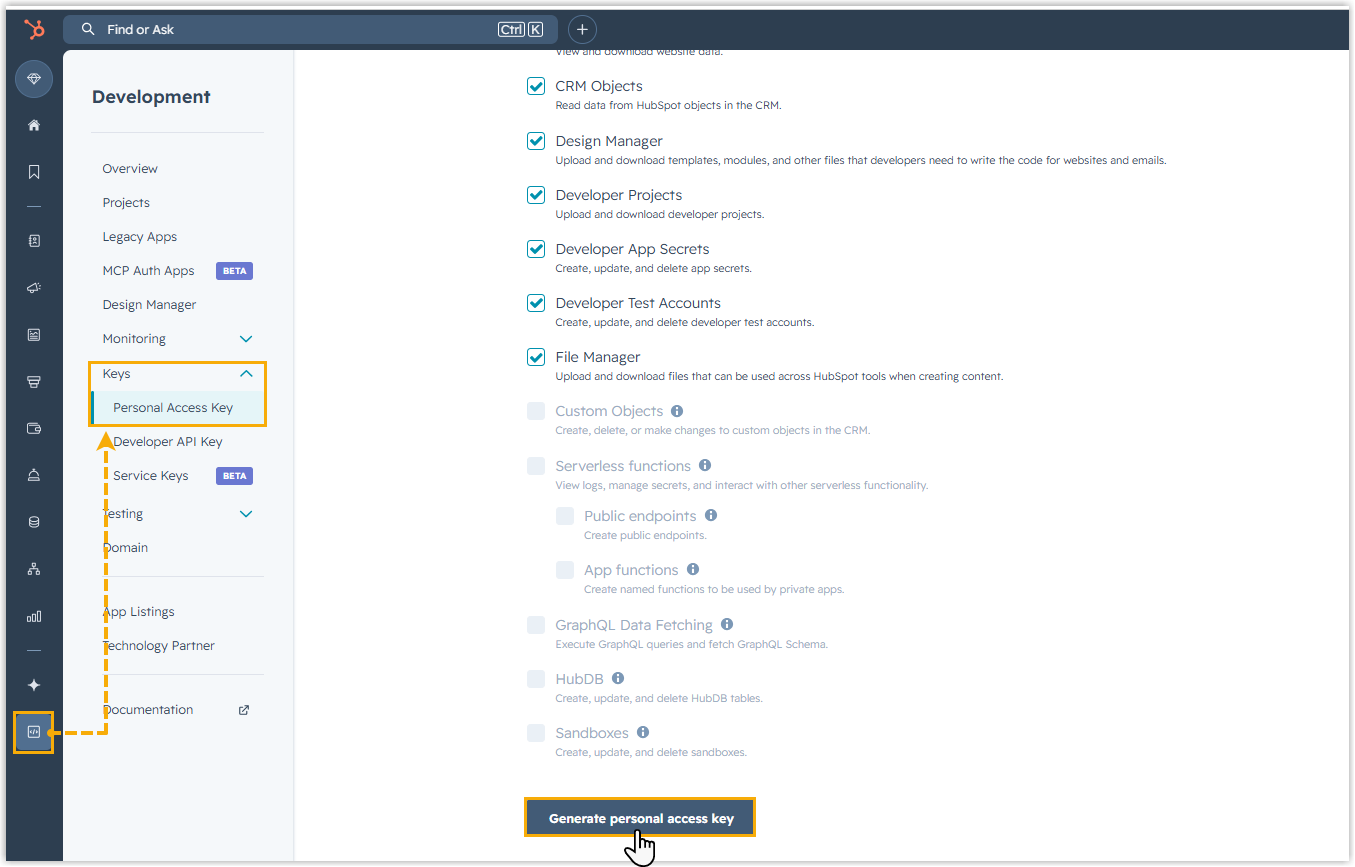Uncheck the Developer Projects checkbox
The width and height of the screenshot is (1355, 867).
click(536, 195)
